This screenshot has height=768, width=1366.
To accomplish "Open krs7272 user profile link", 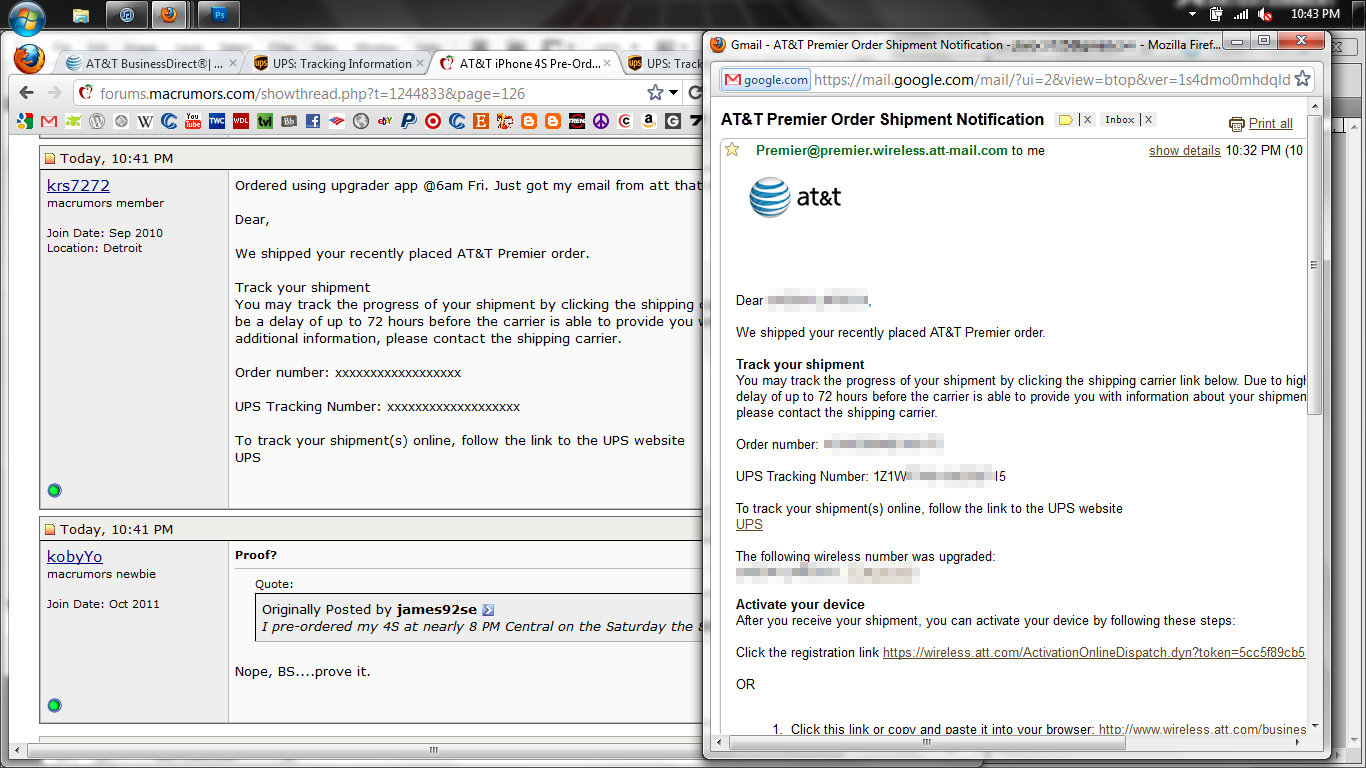I will click(x=78, y=185).
